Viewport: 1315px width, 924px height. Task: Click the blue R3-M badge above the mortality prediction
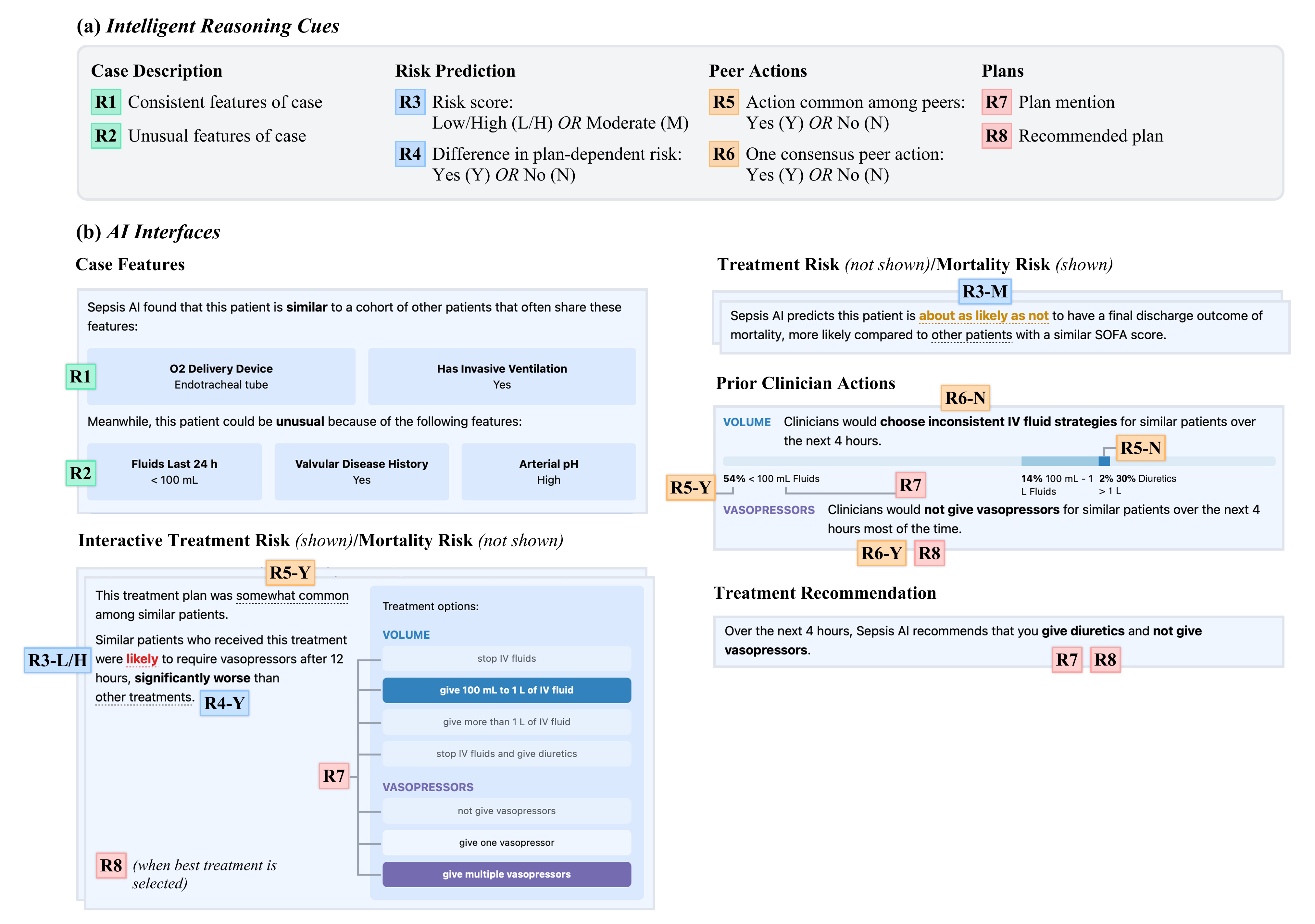click(984, 292)
